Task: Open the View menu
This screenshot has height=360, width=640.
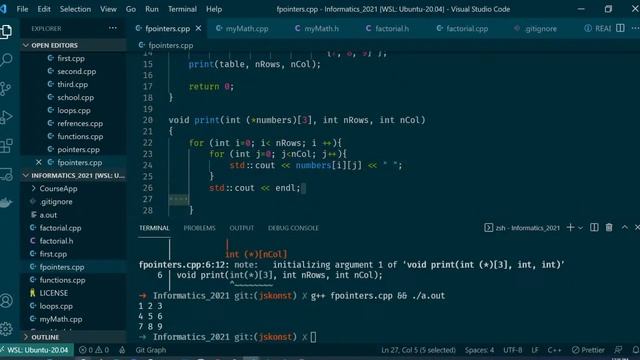Action: tap(108, 9)
